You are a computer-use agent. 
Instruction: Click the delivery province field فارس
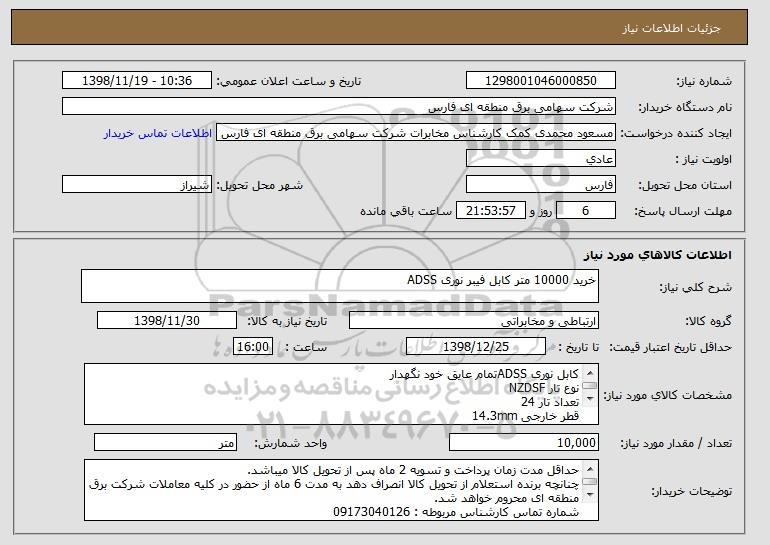(x=541, y=185)
